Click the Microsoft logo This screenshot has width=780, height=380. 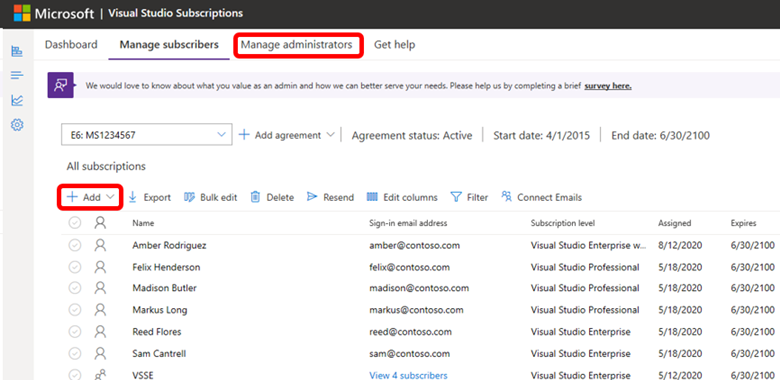coord(22,13)
